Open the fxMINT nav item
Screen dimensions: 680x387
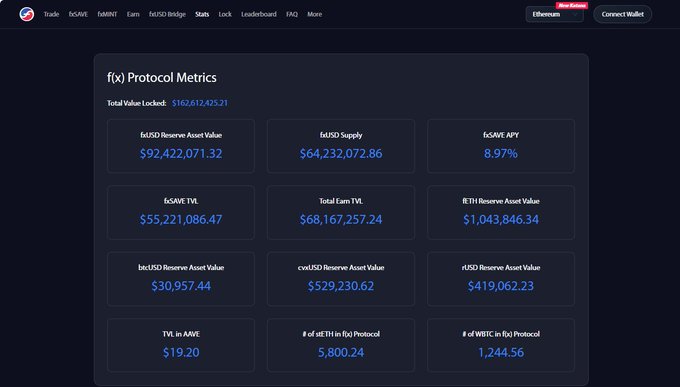(x=107, y=14)
